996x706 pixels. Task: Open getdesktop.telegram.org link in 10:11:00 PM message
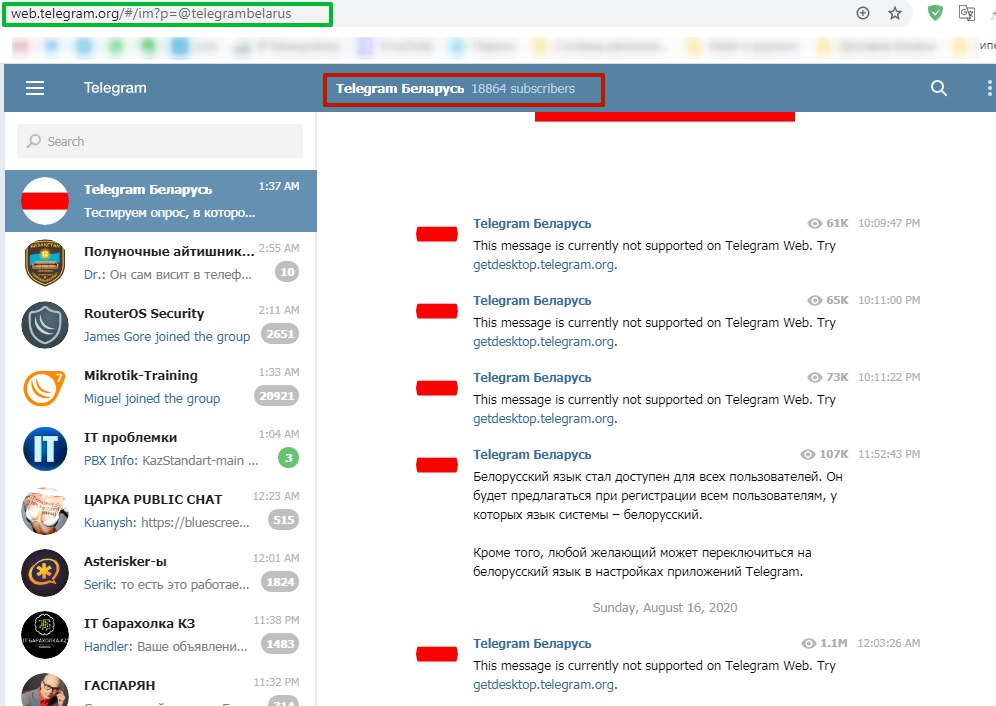point(544,341)
